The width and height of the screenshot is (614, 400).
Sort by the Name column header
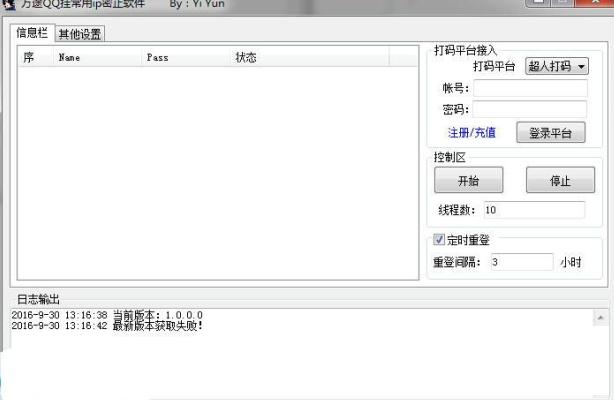tap(97, 57)
